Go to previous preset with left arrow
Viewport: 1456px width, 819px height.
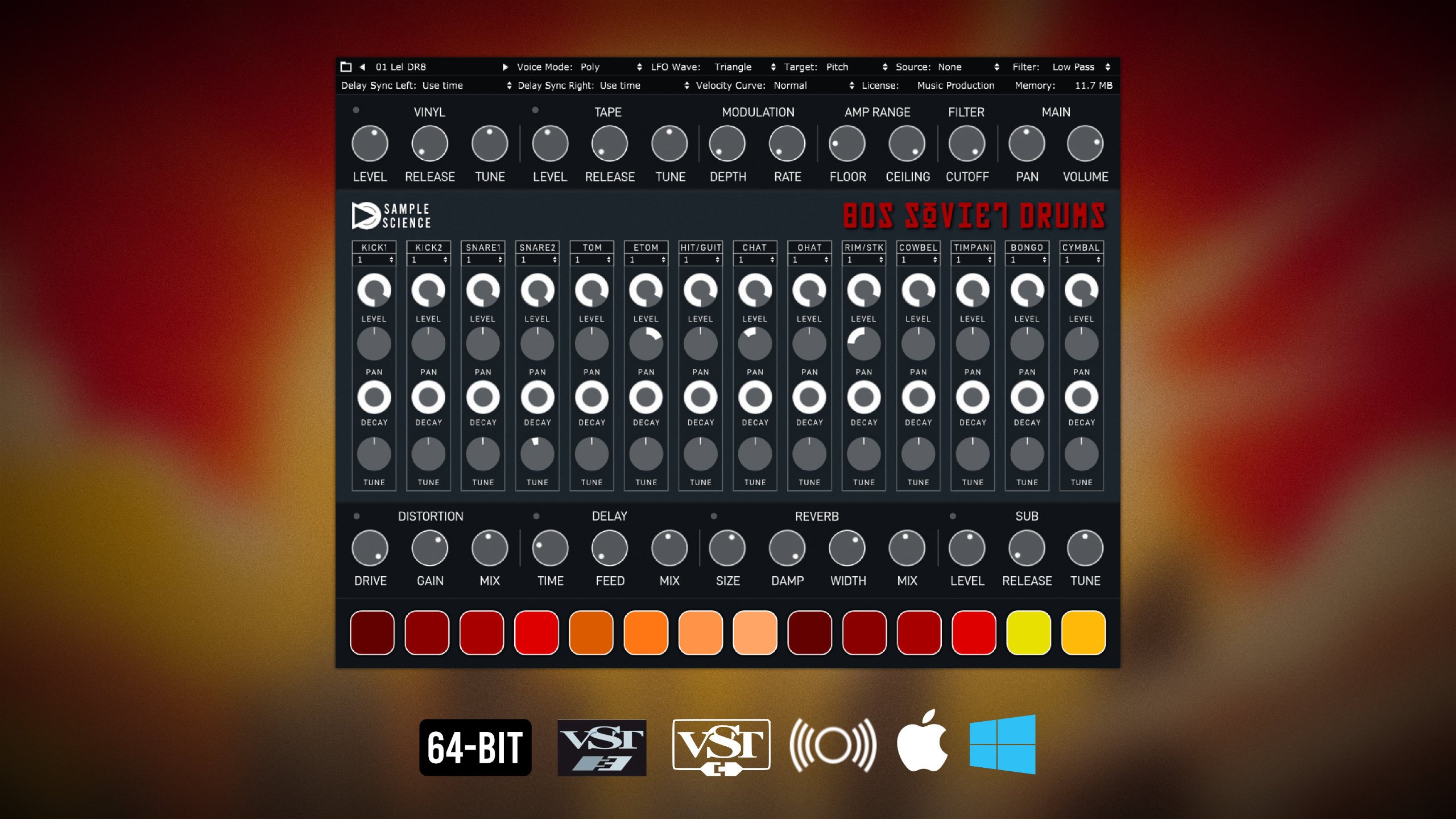pos(362,67)
